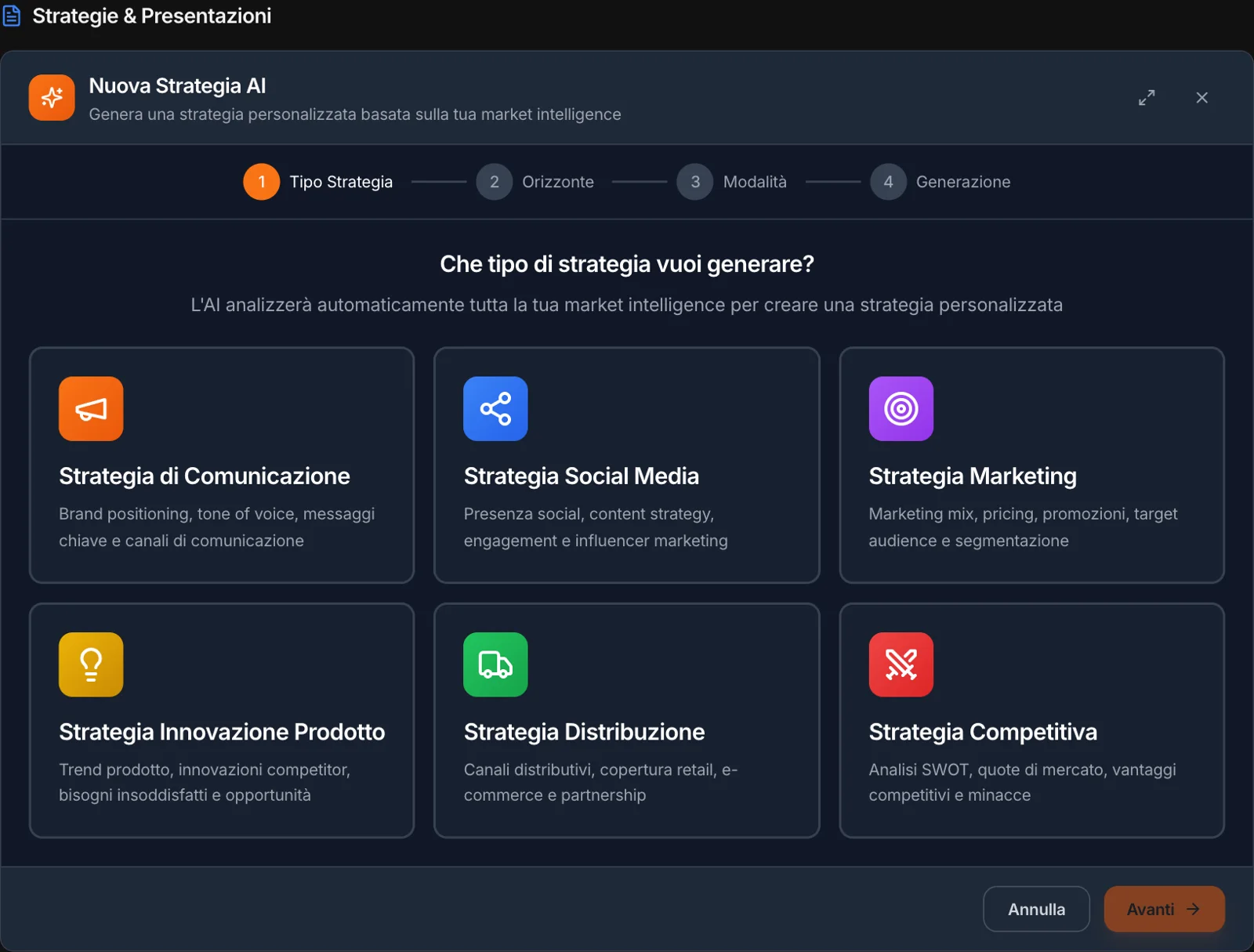Choose the Strategia di Comunicazione title
The height and width of the screenshot is (952, 1254).
tap(205, 476)
